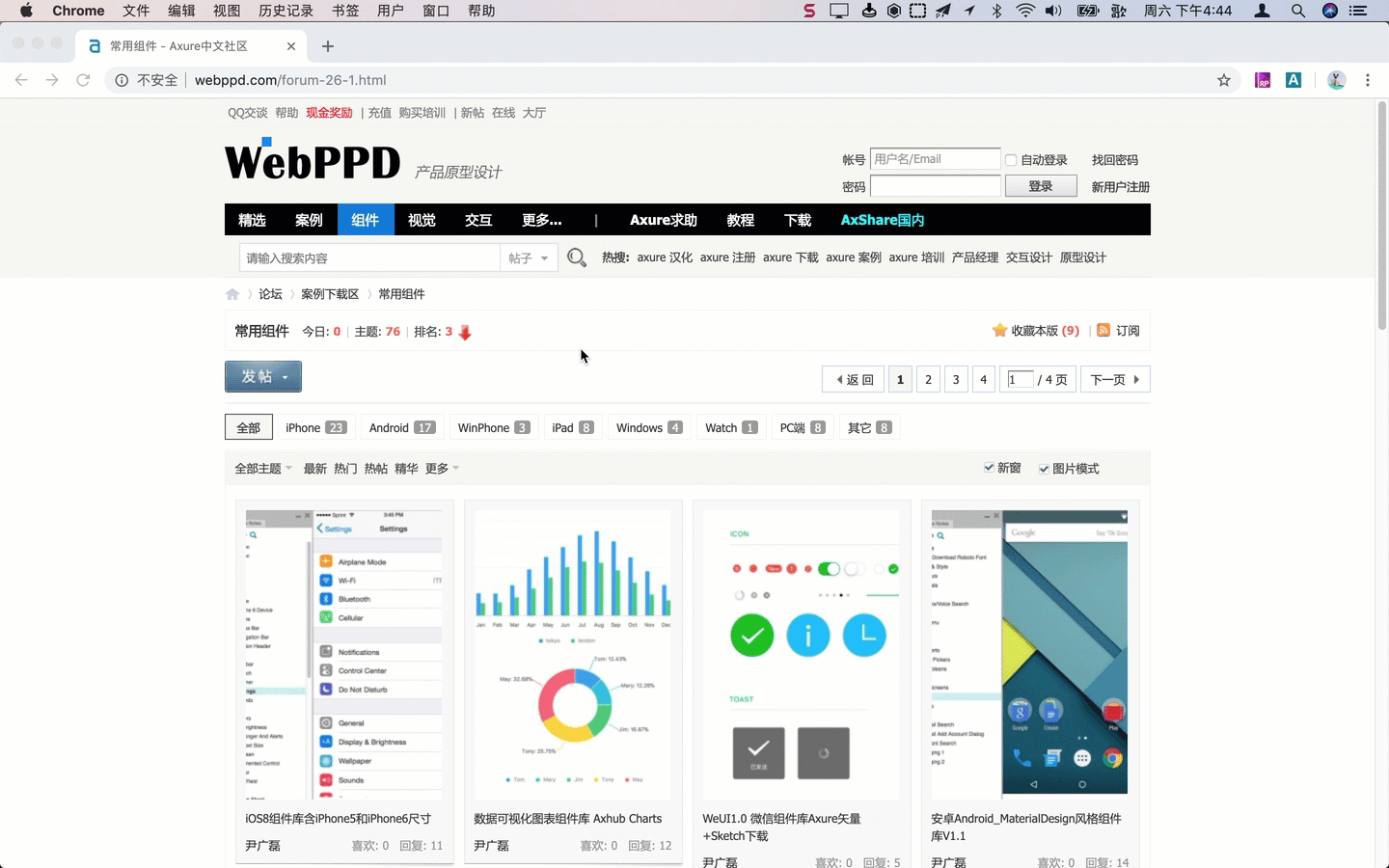Open the Axhub Charts thumbnail
Viewport: 1389px width, 868px height.
573,654
